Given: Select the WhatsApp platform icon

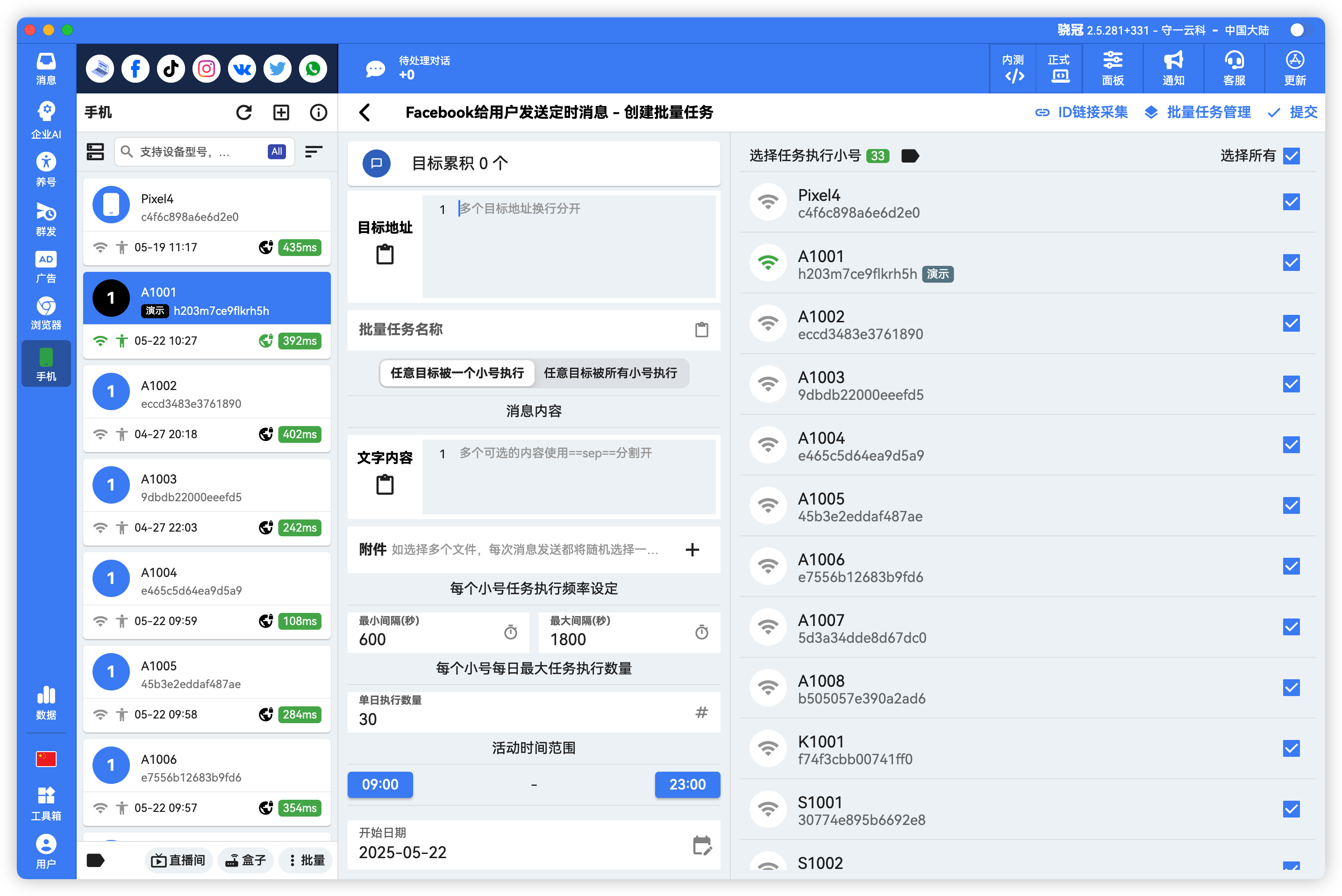Looking at the screenshot, I should [313, 69].
